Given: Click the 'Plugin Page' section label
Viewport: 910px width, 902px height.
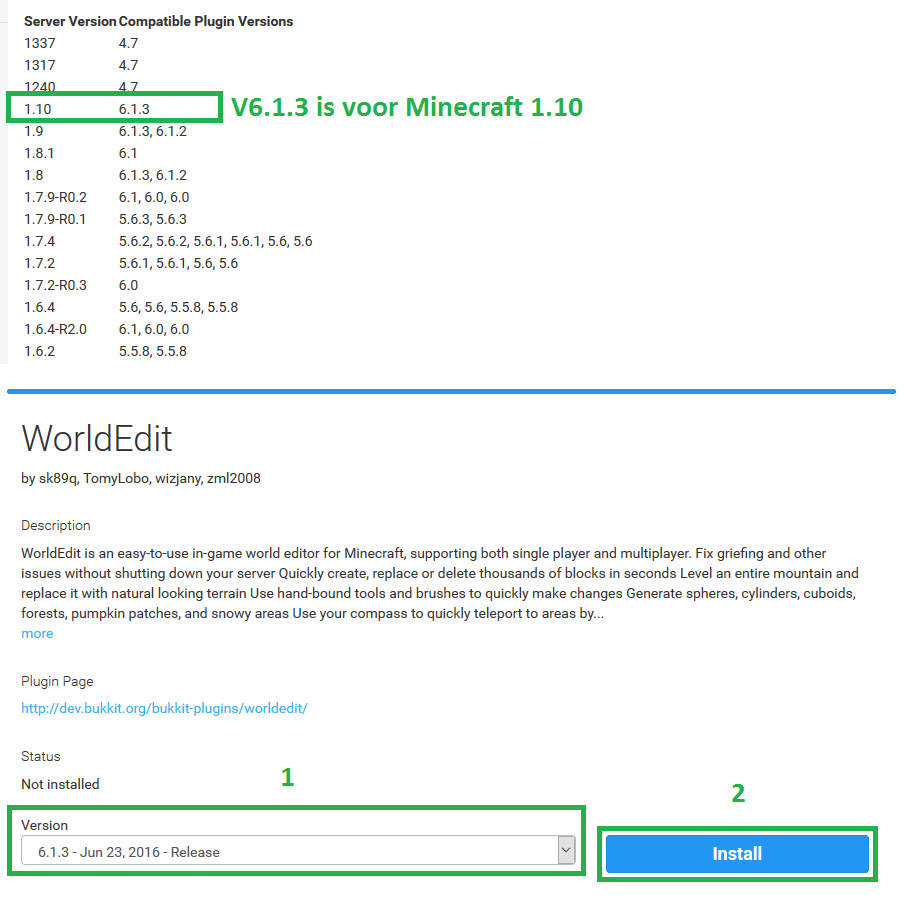Looking at the screenshot, I should point(57,681).
